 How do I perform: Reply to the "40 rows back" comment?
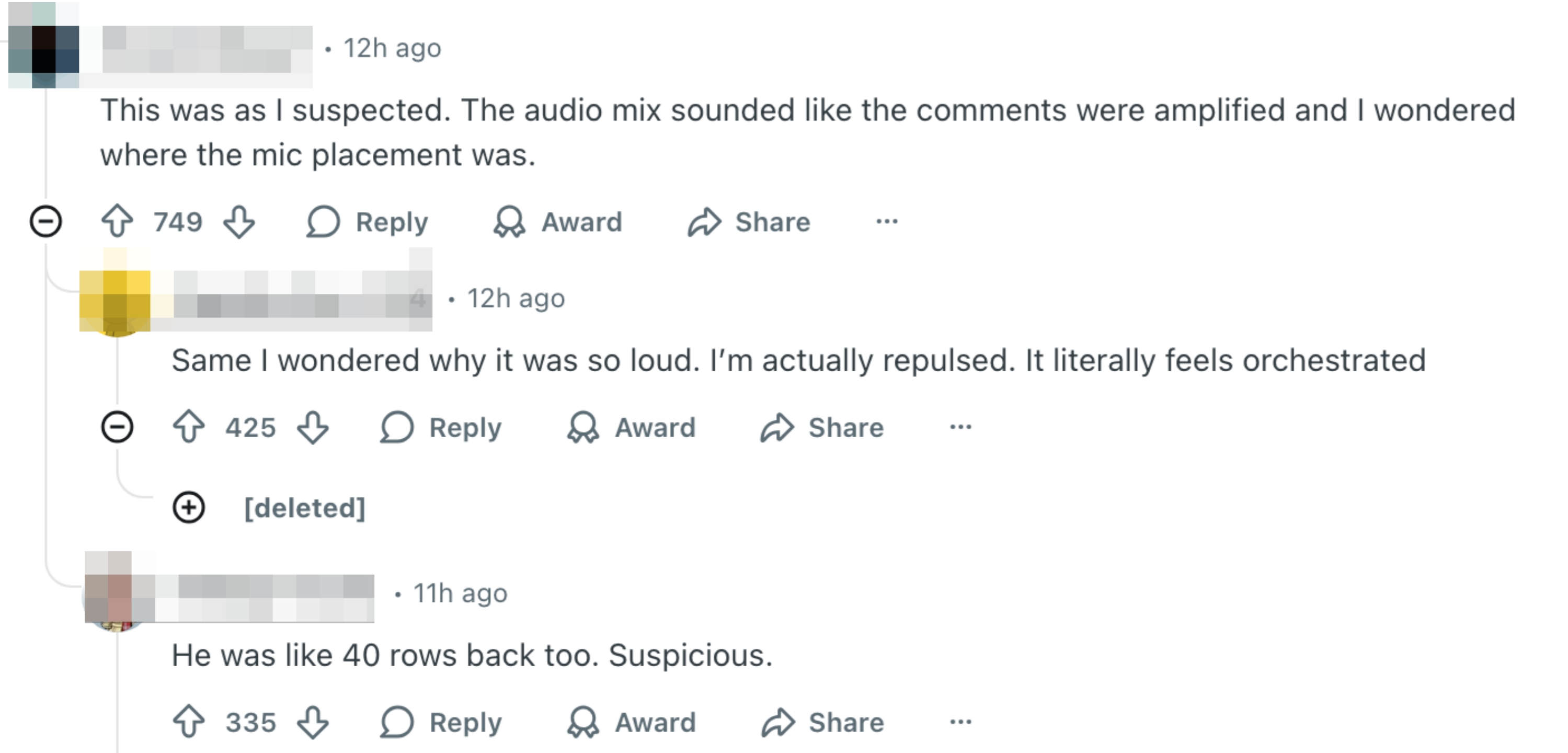[x=441, y=722]
